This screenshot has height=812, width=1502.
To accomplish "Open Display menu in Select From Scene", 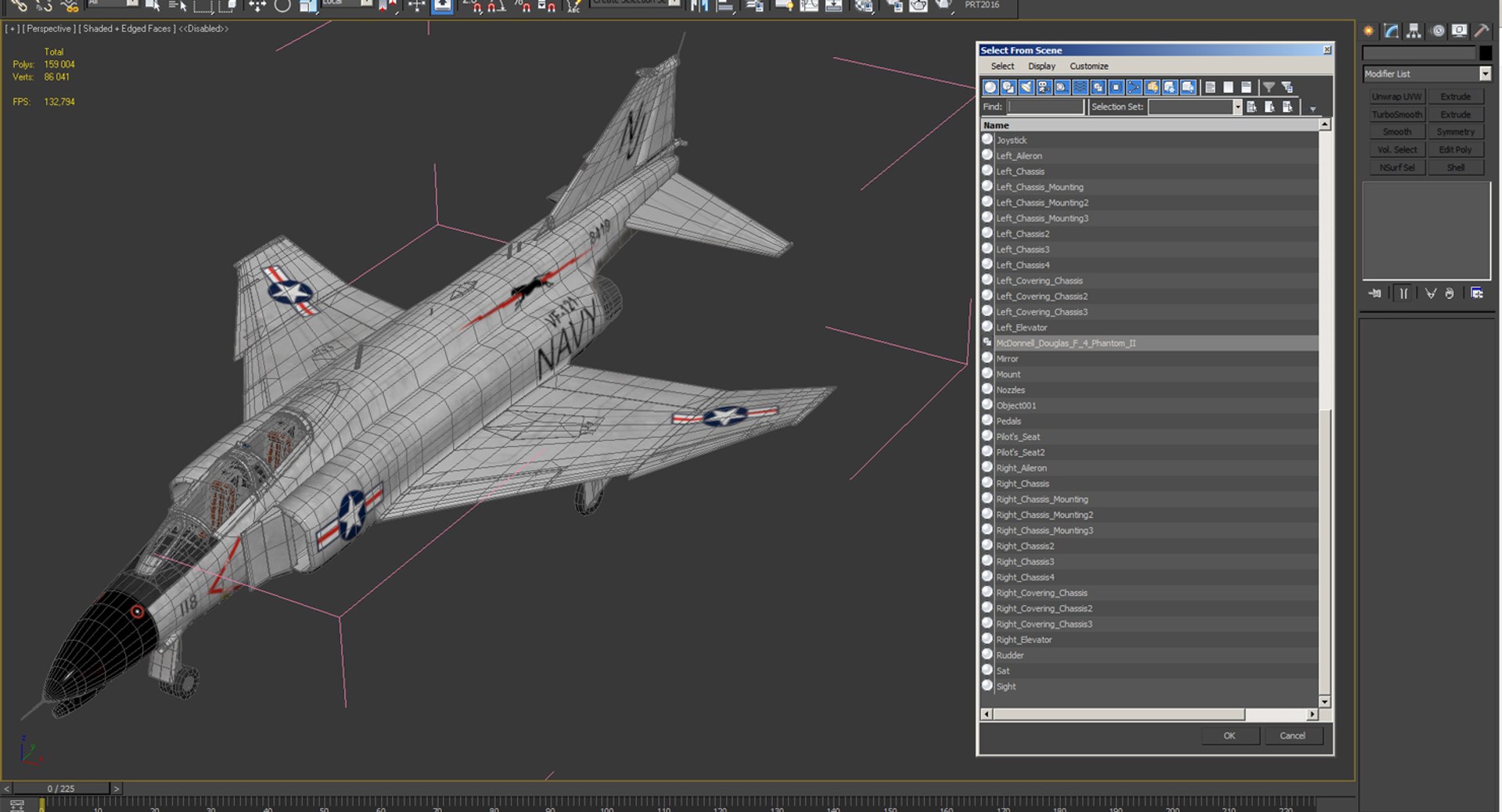I will click(x=1041, y=66).
